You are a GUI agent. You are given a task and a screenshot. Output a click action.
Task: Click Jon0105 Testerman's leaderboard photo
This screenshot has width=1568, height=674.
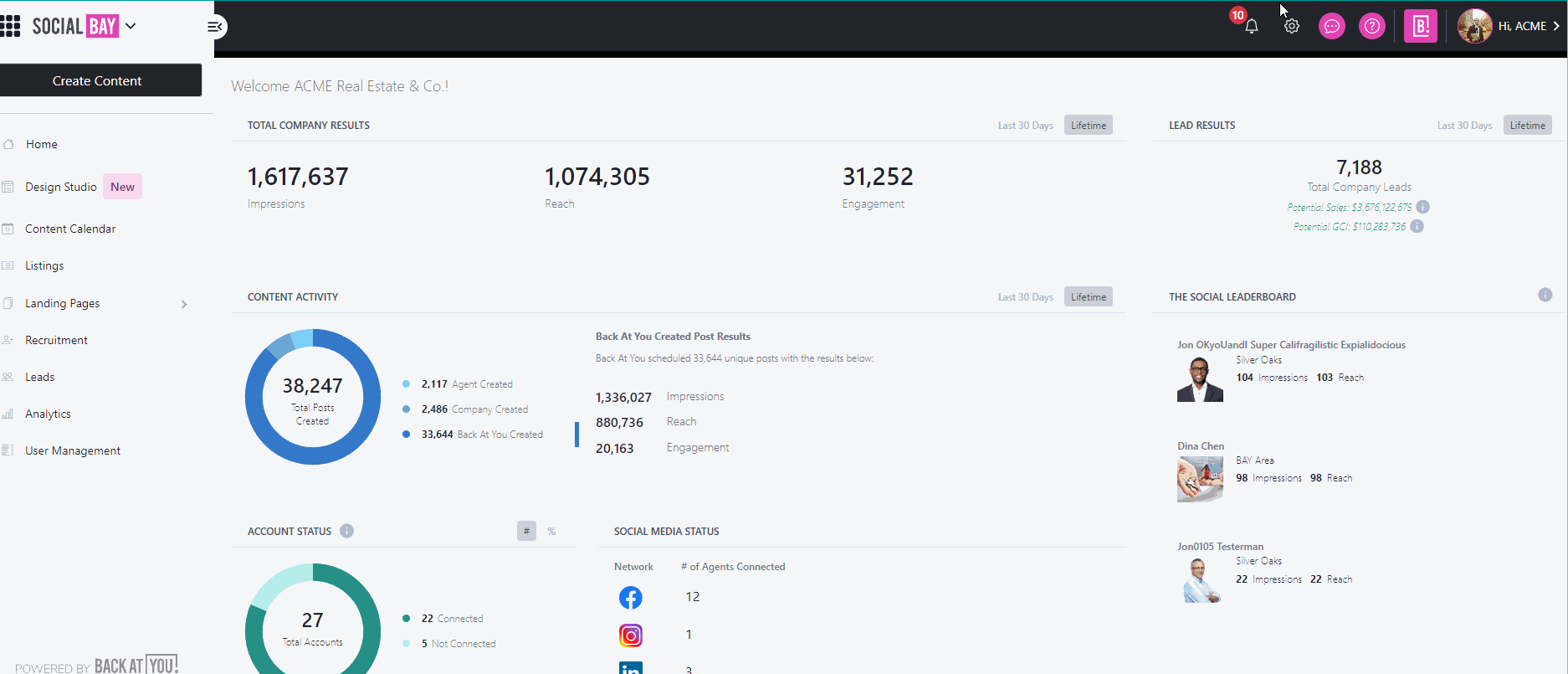1202,580
